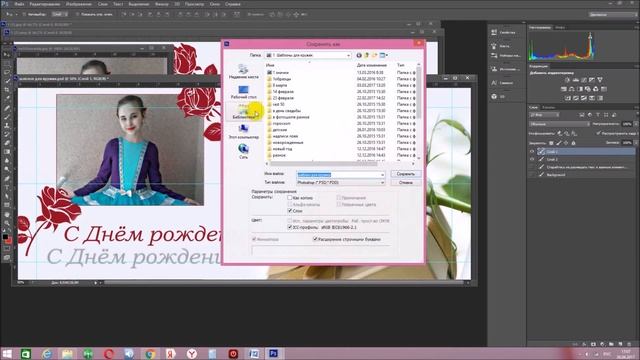Create a new folder in save dialog
Image resolution: width=640 pixels, height=360 pixels.
click(374, 55)
